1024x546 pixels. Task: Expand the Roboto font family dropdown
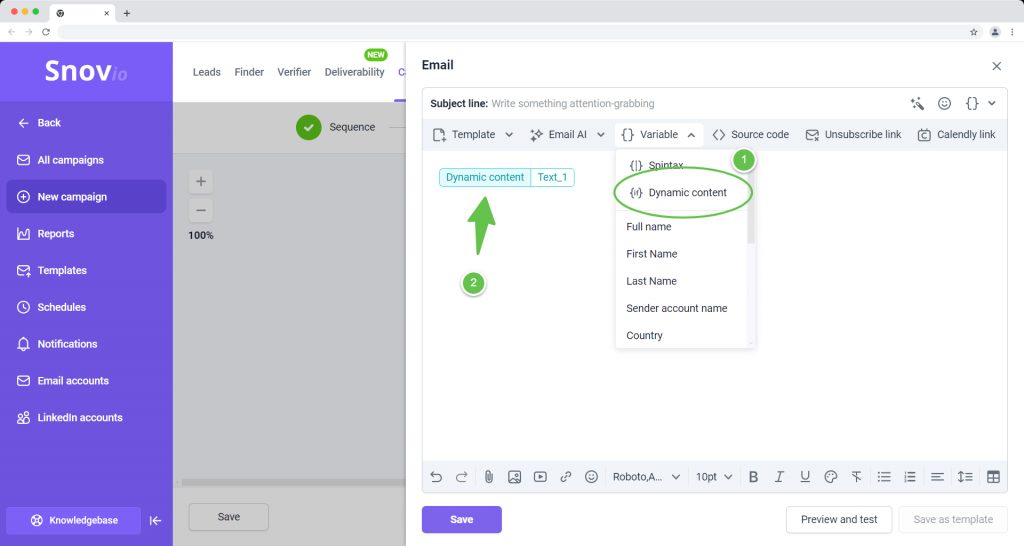646,477
